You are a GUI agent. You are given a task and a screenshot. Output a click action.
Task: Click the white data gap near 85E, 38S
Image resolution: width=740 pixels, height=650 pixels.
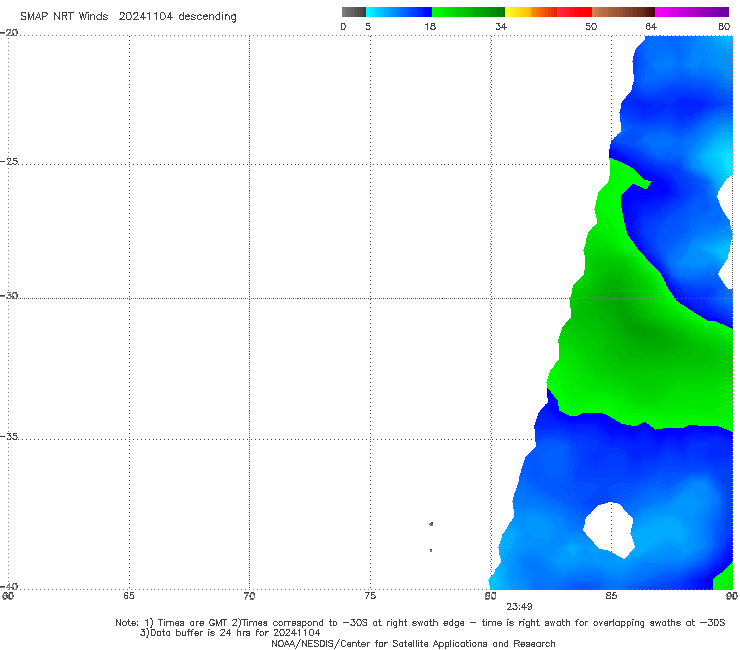click(610, 530)
